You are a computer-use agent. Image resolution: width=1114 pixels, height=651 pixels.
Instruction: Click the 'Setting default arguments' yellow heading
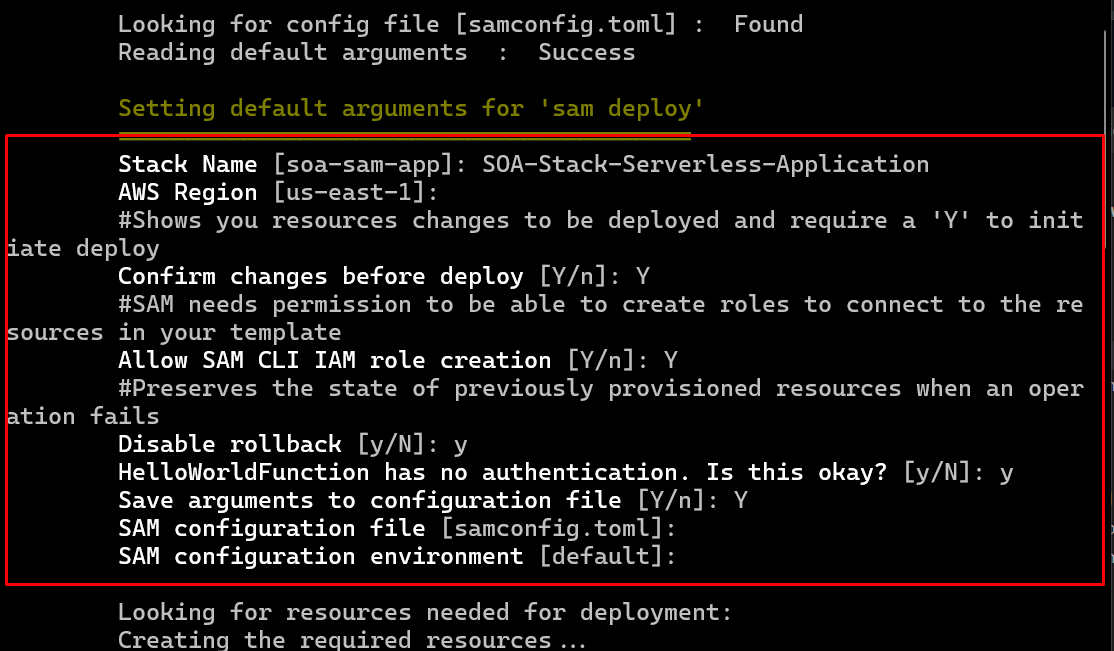click(x=411, y=108)
